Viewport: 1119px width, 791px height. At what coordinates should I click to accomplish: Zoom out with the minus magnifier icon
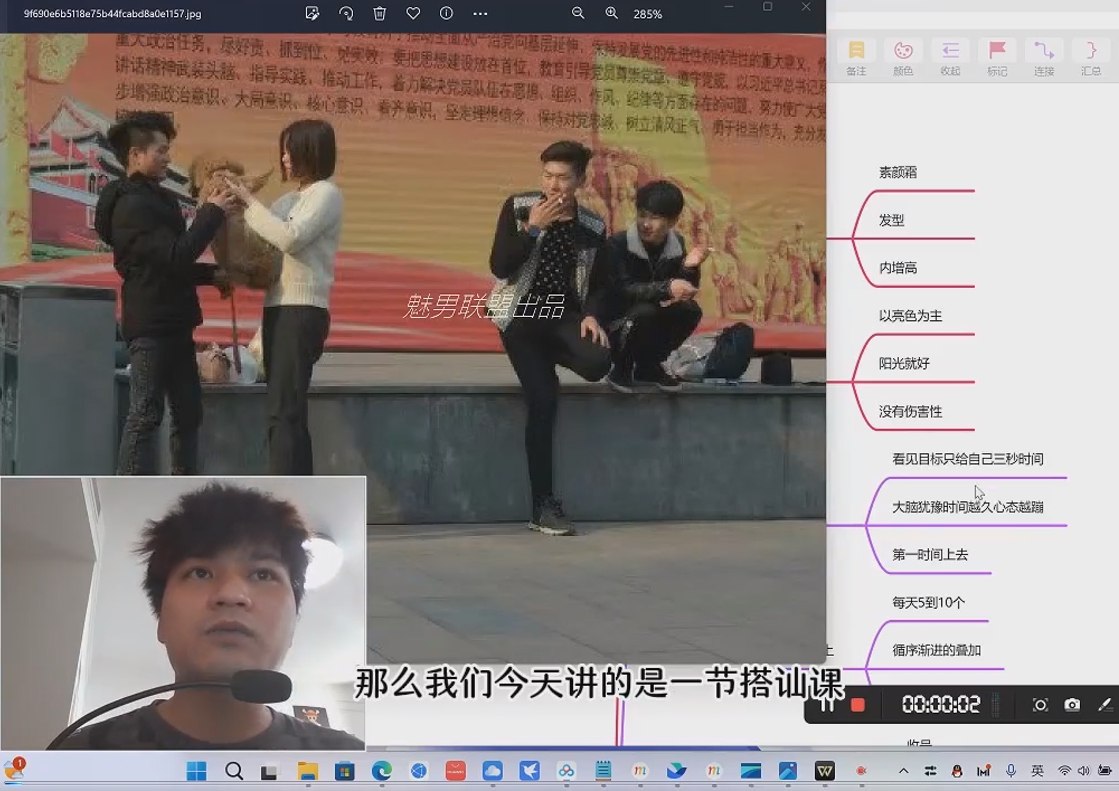click(x=578, y=14)
